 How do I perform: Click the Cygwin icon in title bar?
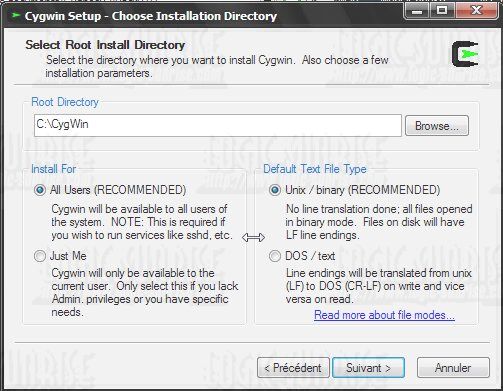15,16
